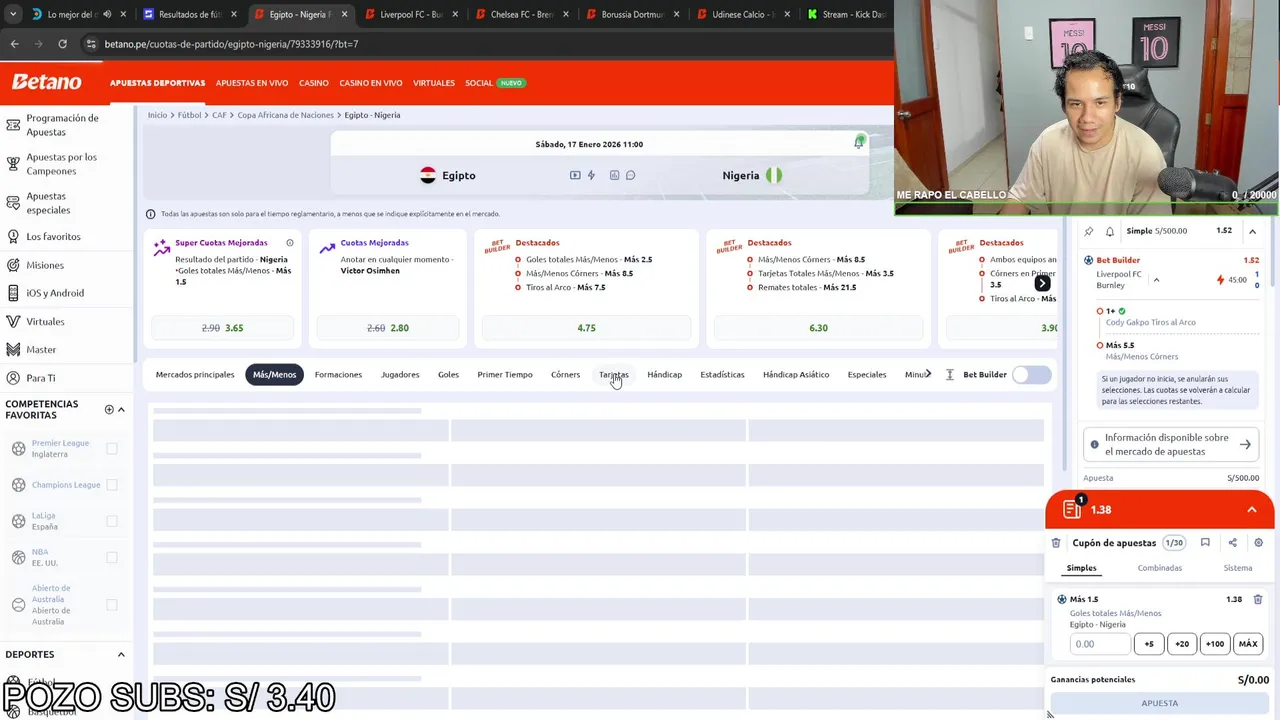
Task: Toggle the Bet Builder switch
Action: [1032, 374]
